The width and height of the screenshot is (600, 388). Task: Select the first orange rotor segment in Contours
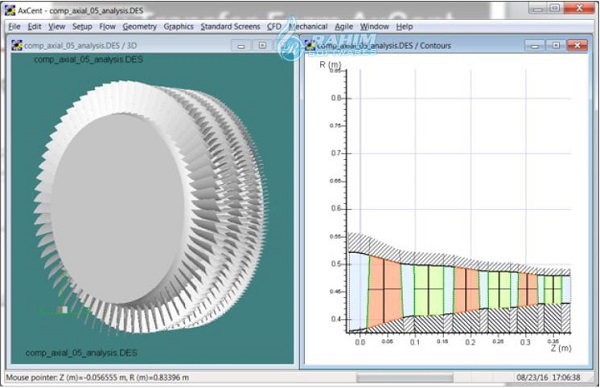point(384,290)
